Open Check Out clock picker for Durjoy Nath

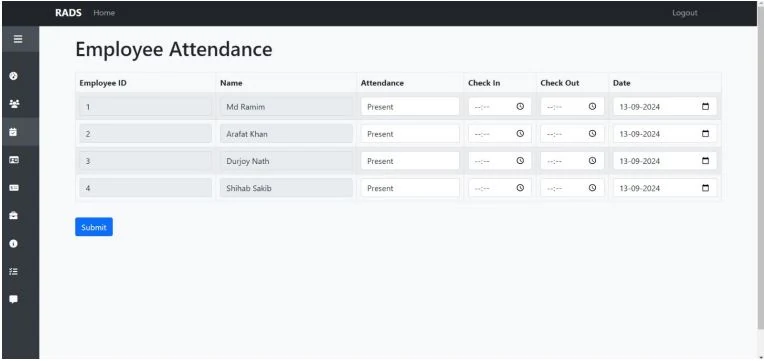[x=592, y=161]
